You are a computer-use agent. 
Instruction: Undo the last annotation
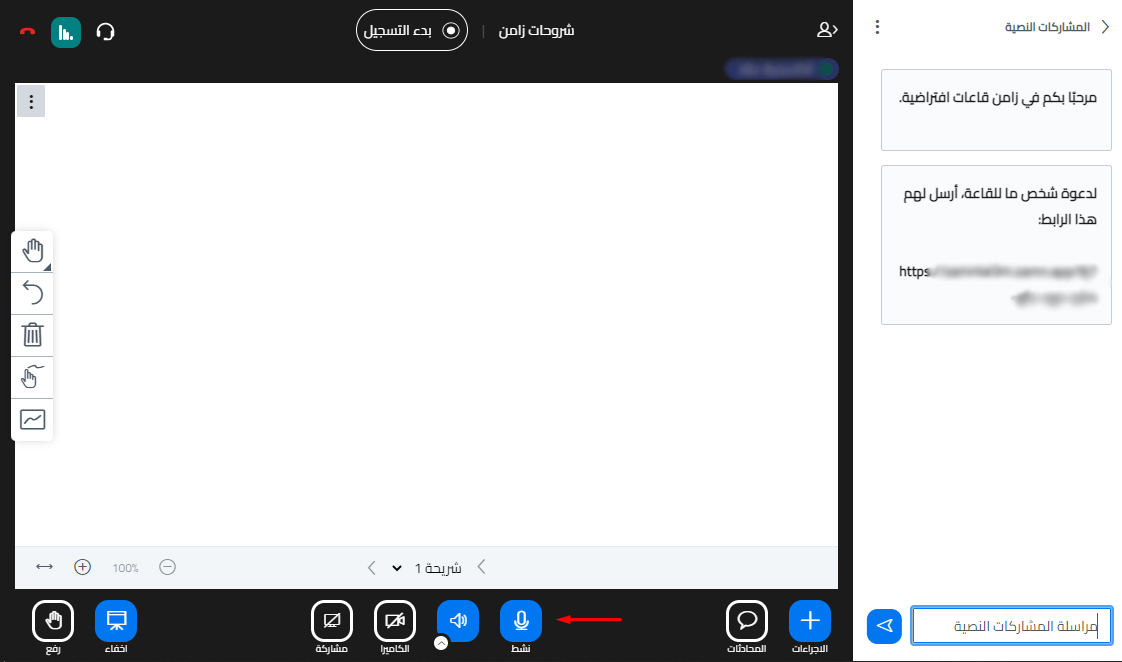click(33, 293)
